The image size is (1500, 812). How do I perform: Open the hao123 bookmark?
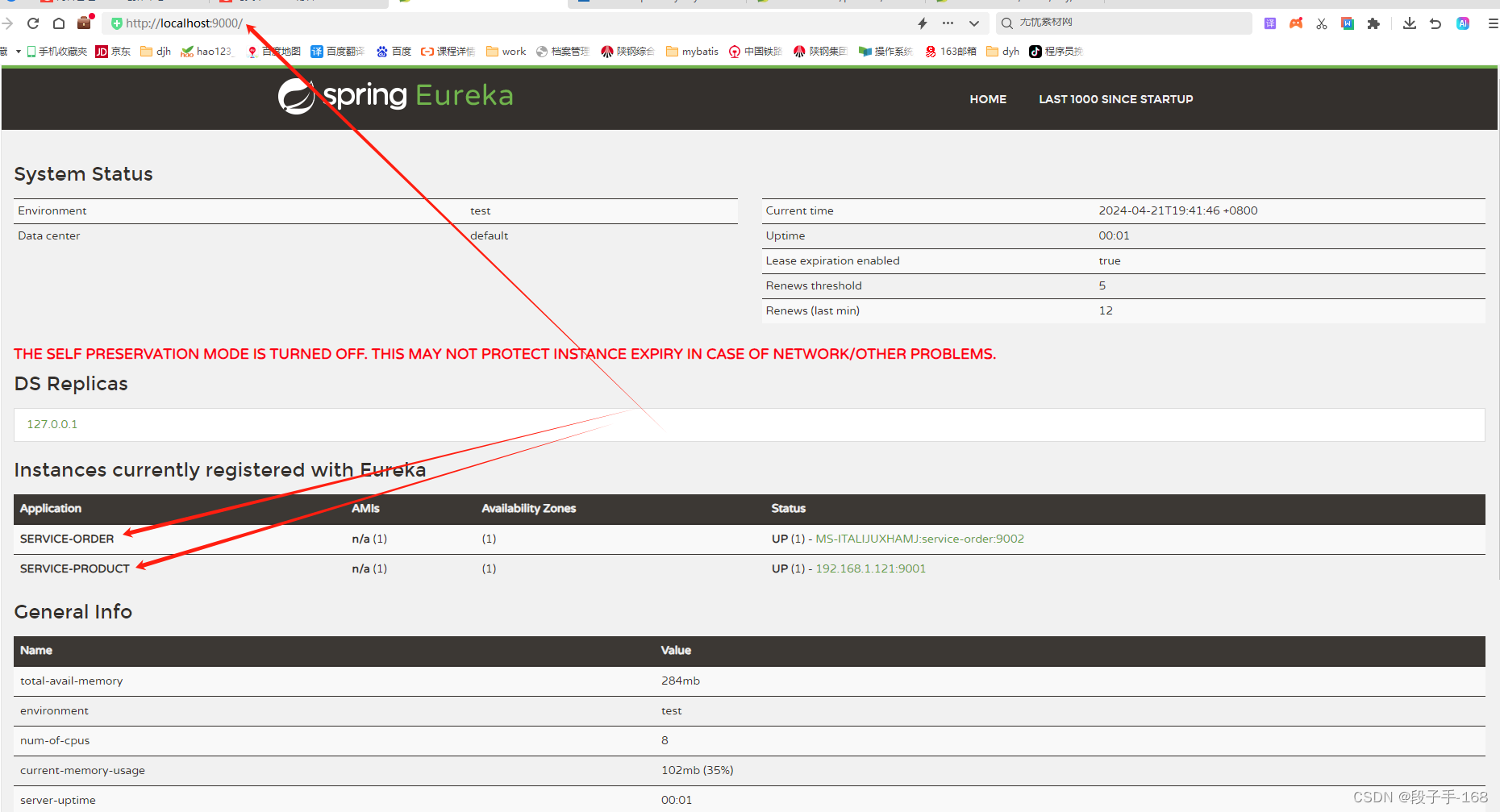[207, 51]
